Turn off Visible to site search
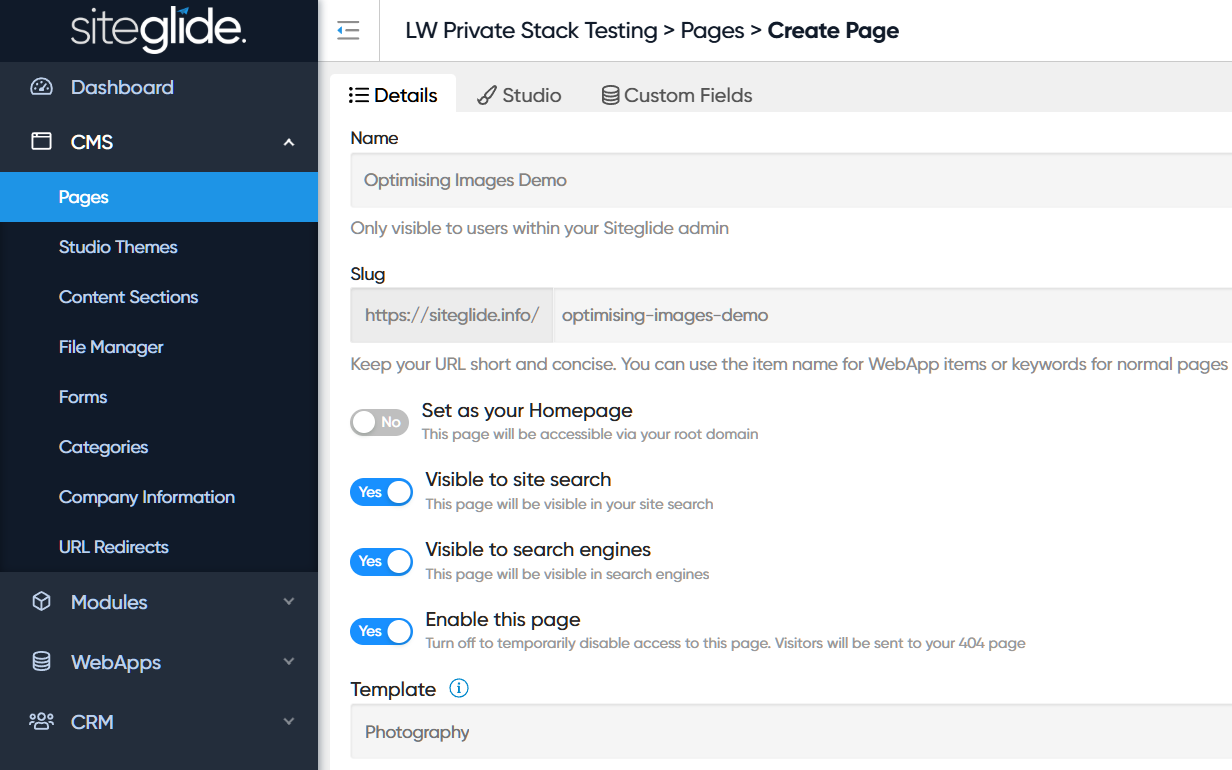This screenshot has height=770, width=1232. click(381, 492)
